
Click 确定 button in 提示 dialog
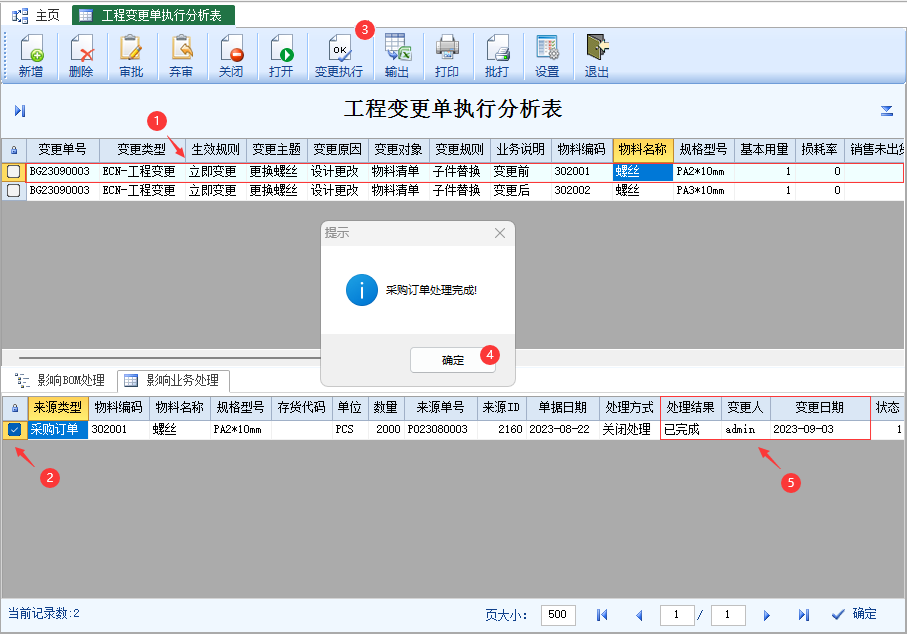click(453, 360)
